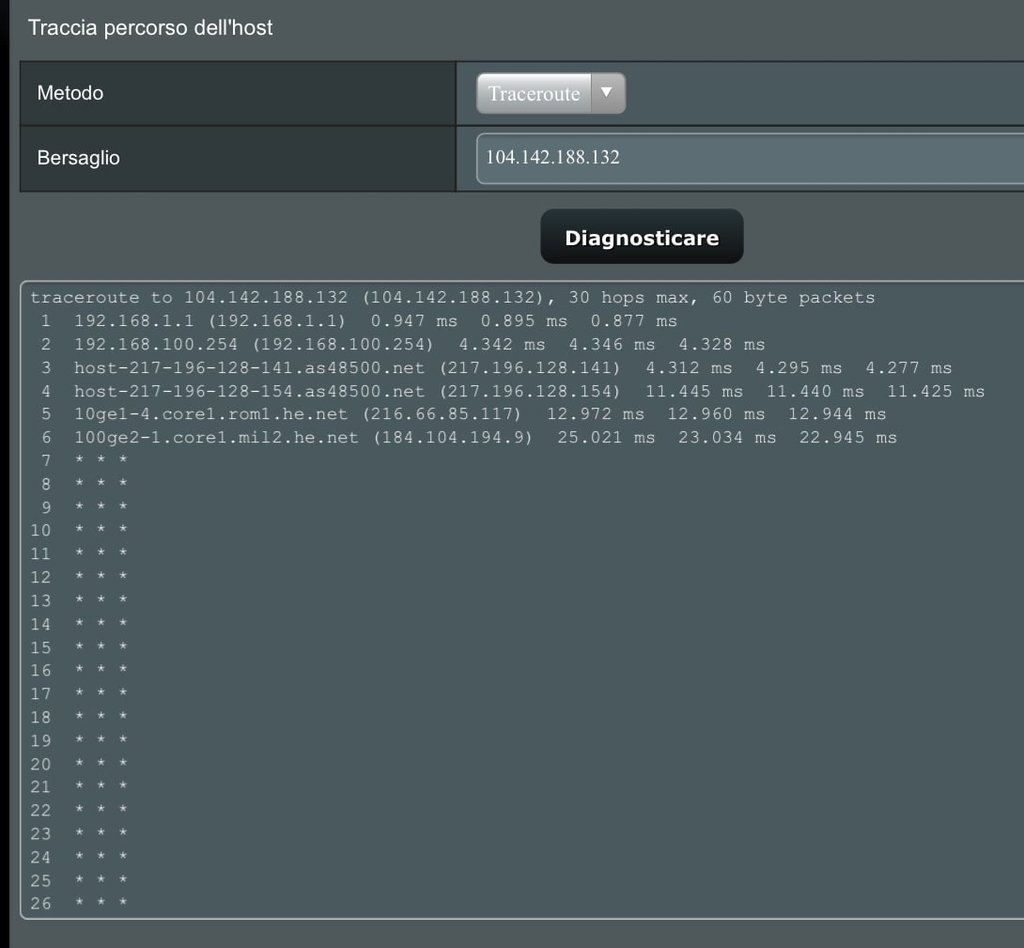
Task: Click the Diagnosticare button
Action: click(x=641, y=237)
